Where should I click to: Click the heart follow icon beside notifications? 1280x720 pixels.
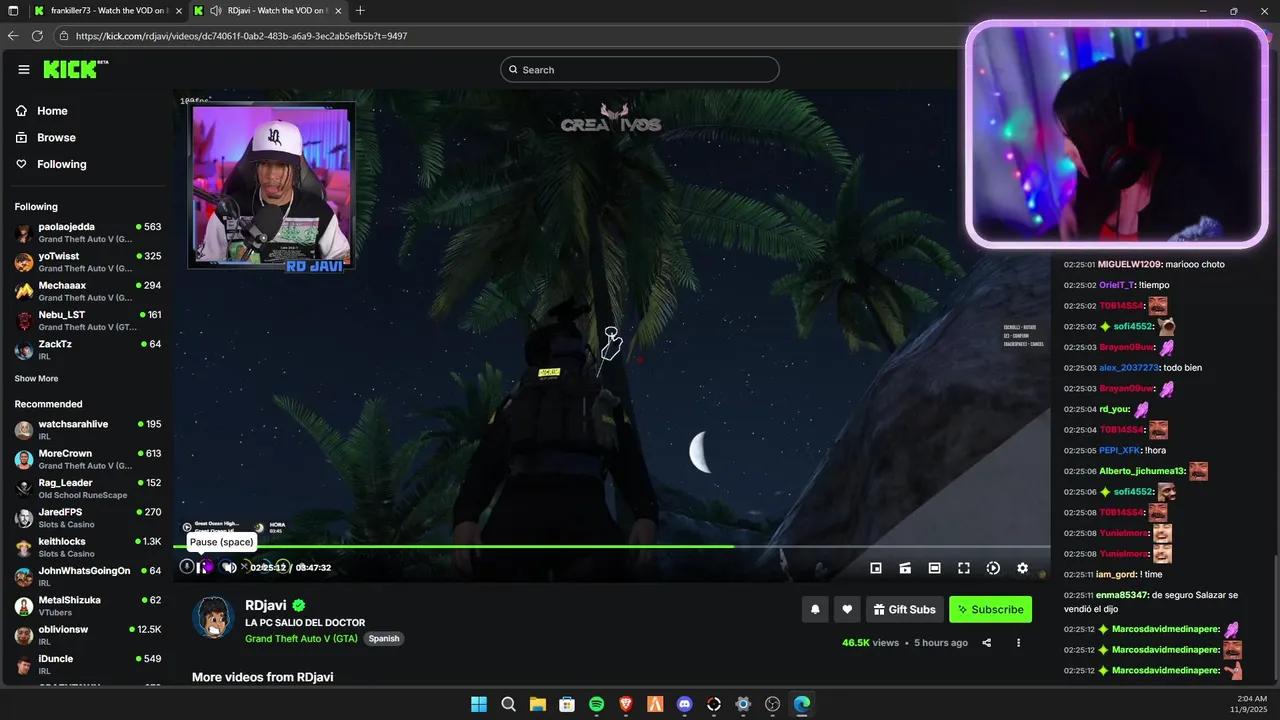coord(847,609)
